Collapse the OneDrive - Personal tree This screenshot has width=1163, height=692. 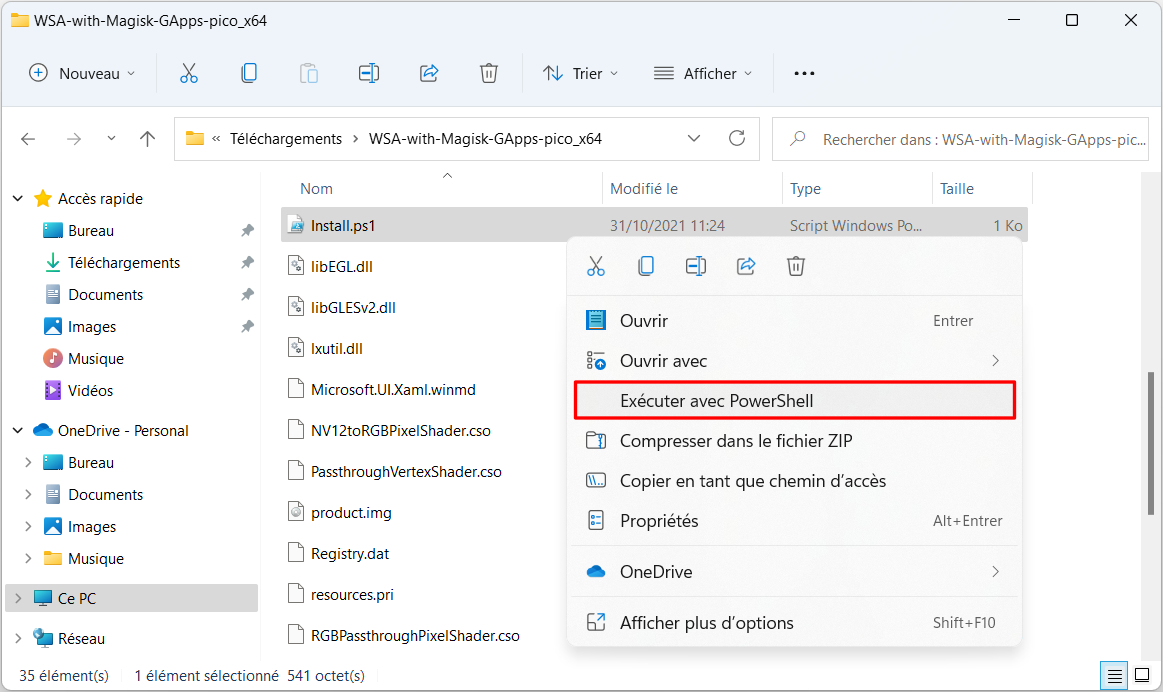tap(18, 431)
